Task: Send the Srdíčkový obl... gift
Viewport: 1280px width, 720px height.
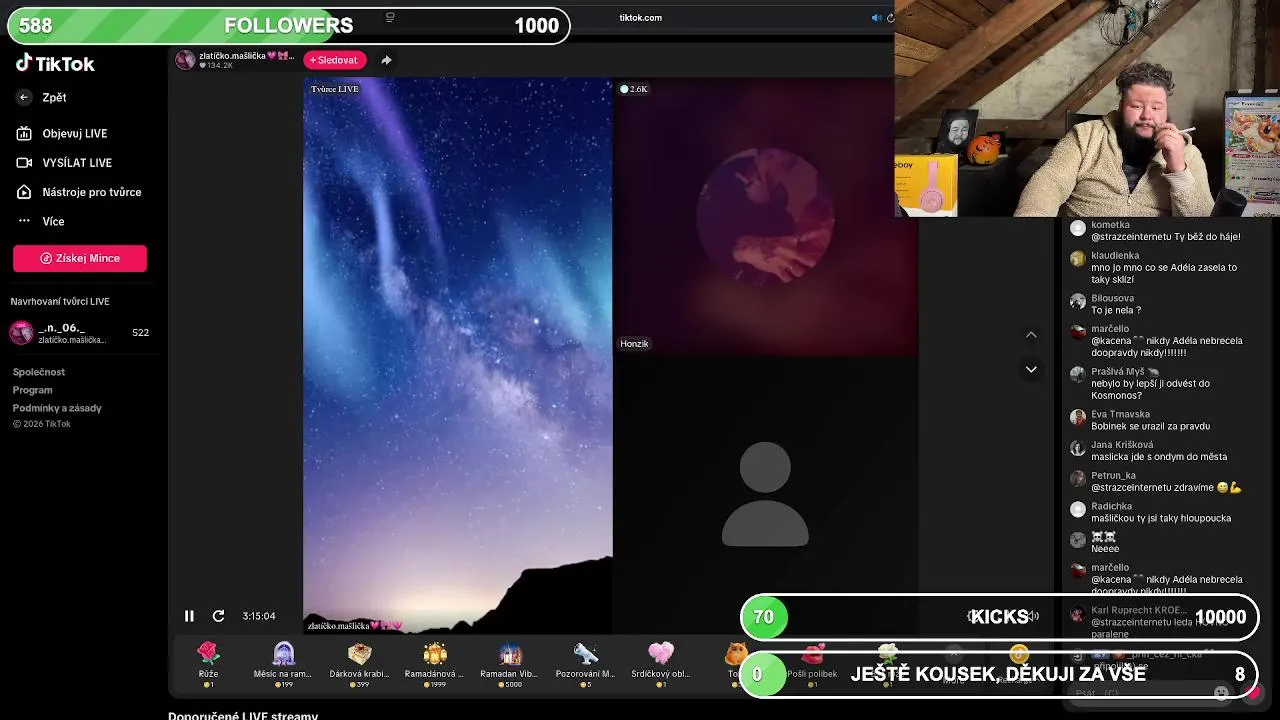Action: [x=661, y=664]
